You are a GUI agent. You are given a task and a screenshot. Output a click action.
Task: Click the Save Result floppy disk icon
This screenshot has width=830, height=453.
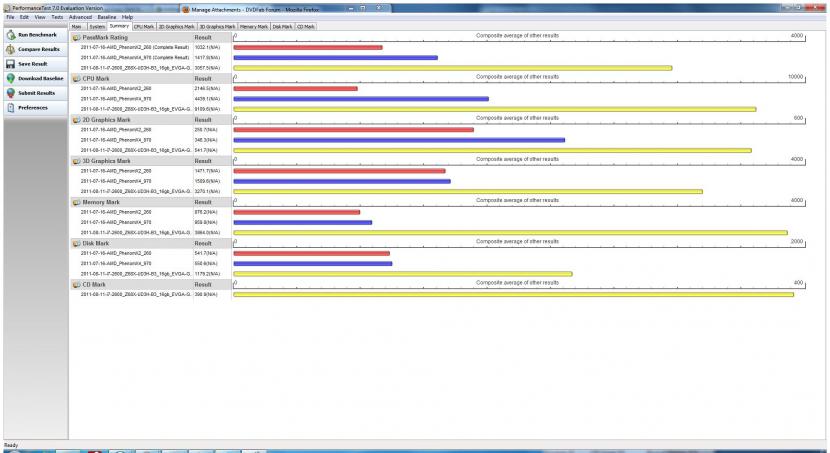coord(11,64)
